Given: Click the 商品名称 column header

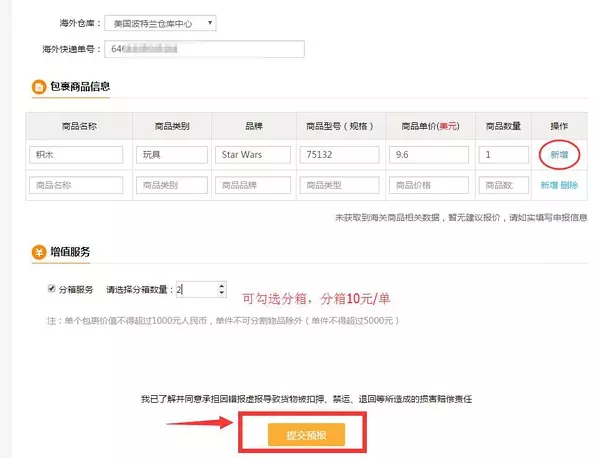Looking at the screenshot, I should click(x=79, y=126).
